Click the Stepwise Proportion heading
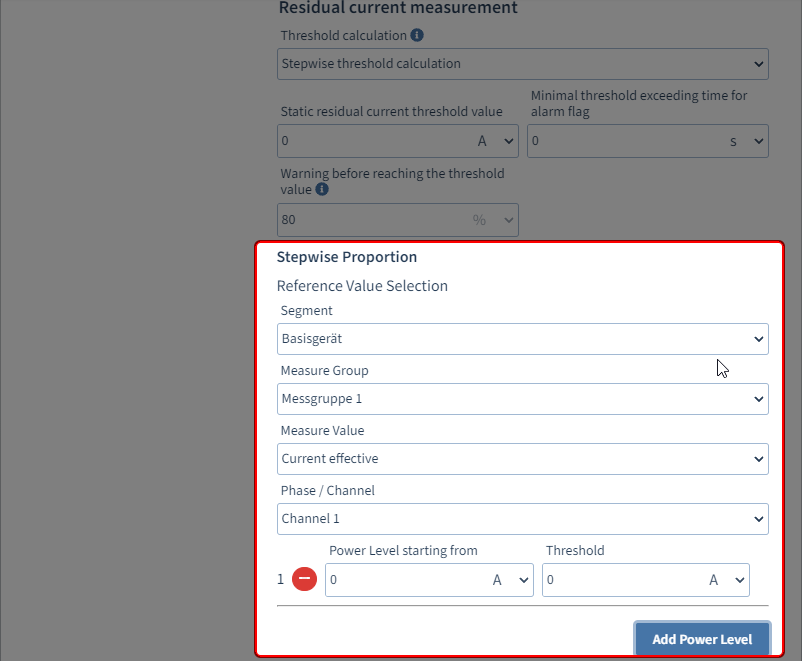 347,257
